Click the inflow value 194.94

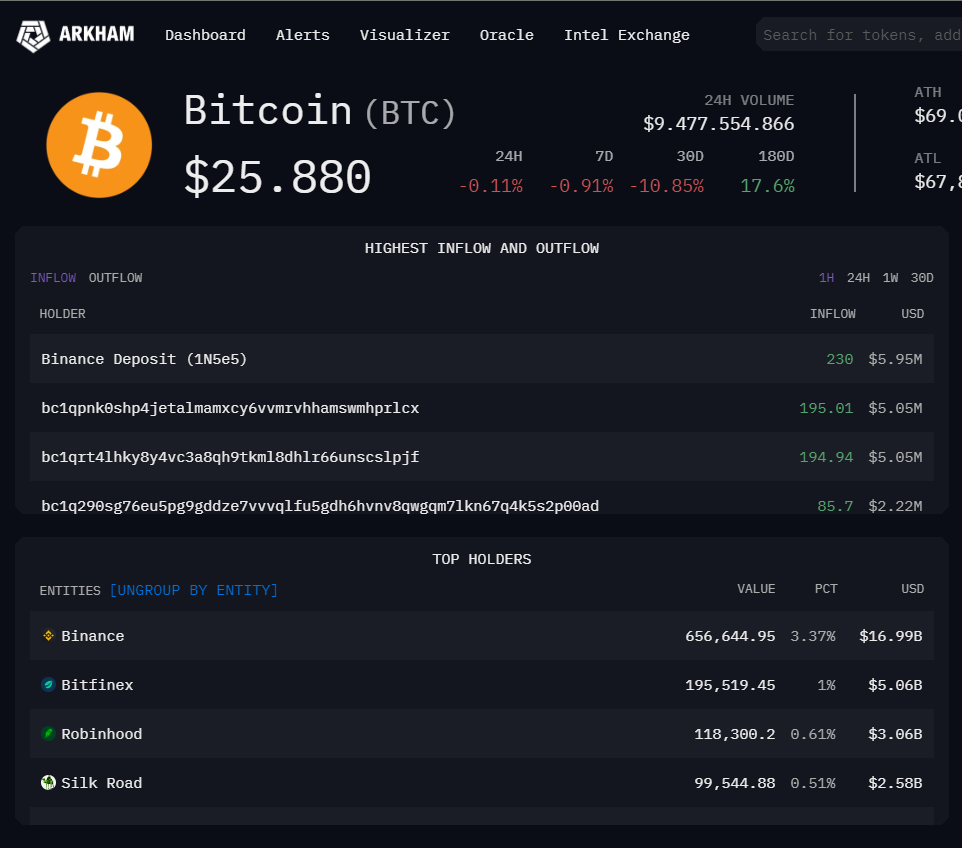(826, 457)
